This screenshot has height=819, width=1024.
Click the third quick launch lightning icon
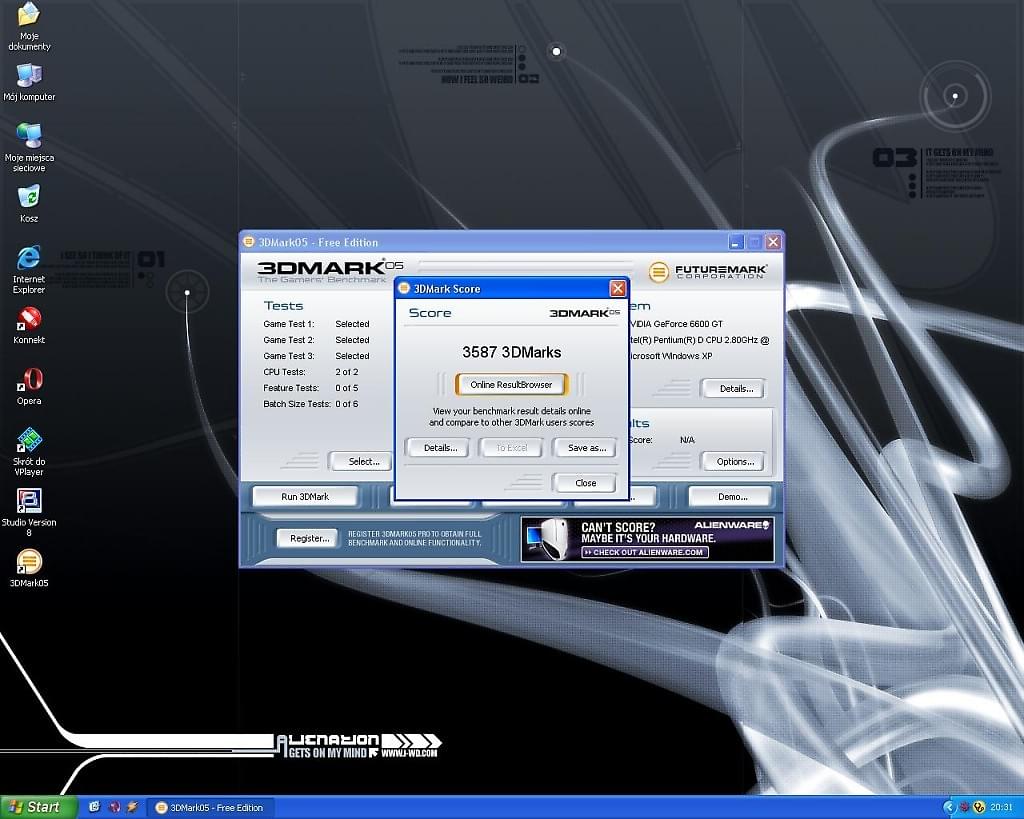pos(133,807)
